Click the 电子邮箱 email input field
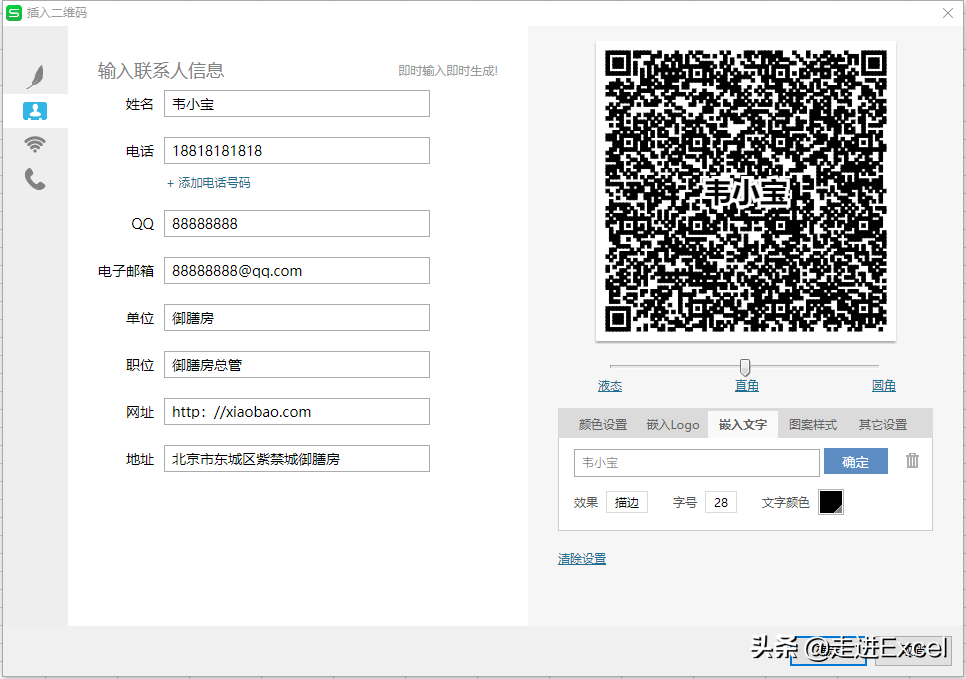 (297, 270)
